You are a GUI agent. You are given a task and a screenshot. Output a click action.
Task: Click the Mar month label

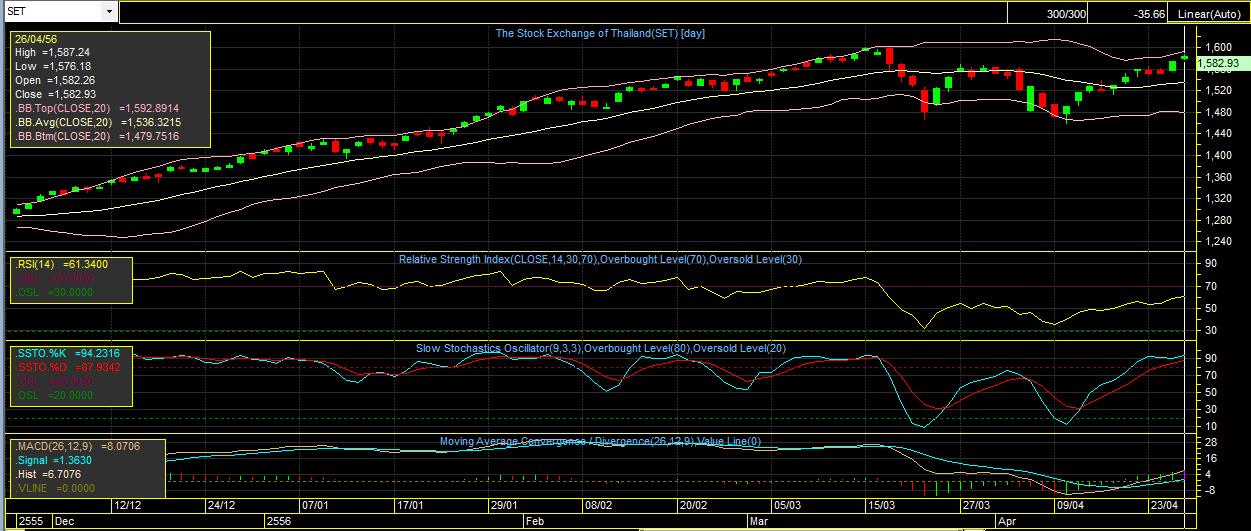click(760, 521)
